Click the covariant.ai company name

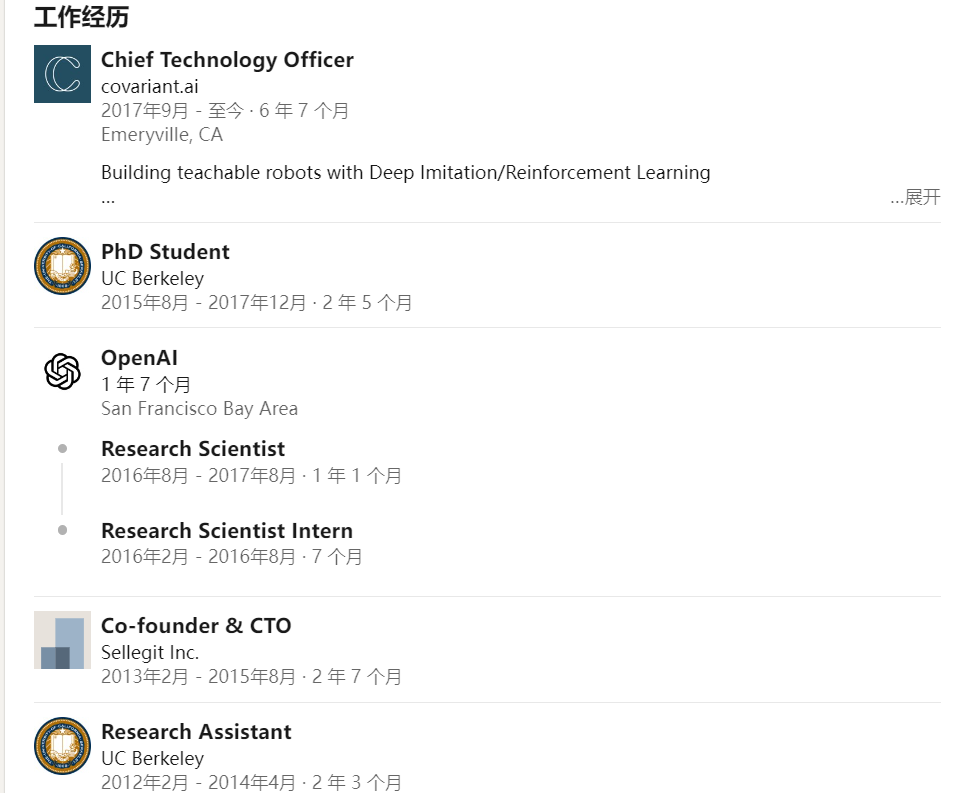[x=149, y=86]
